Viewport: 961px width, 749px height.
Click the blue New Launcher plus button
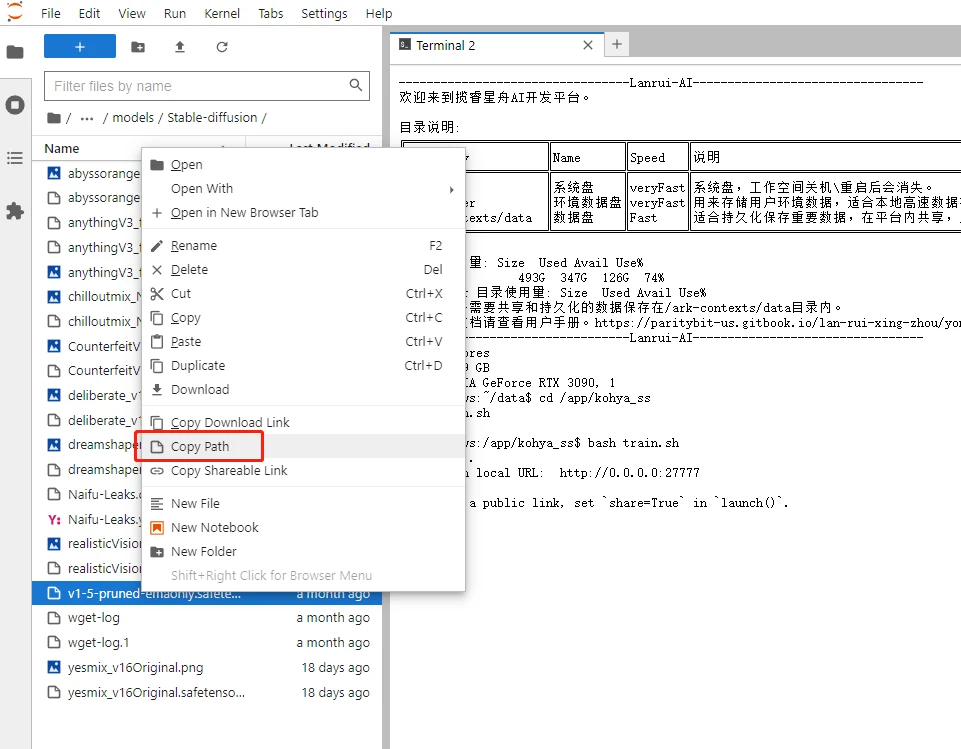pos(80,47)
